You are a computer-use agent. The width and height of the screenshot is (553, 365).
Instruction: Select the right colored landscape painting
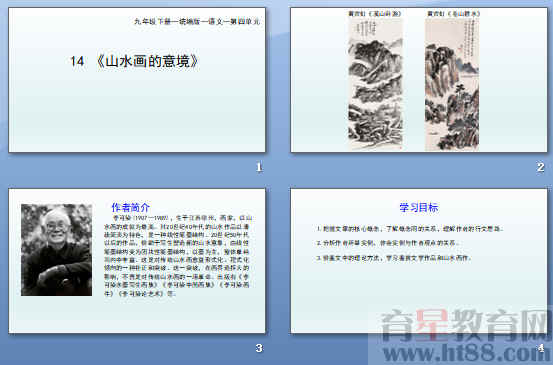pyautogui.click(x=452, y=84)
